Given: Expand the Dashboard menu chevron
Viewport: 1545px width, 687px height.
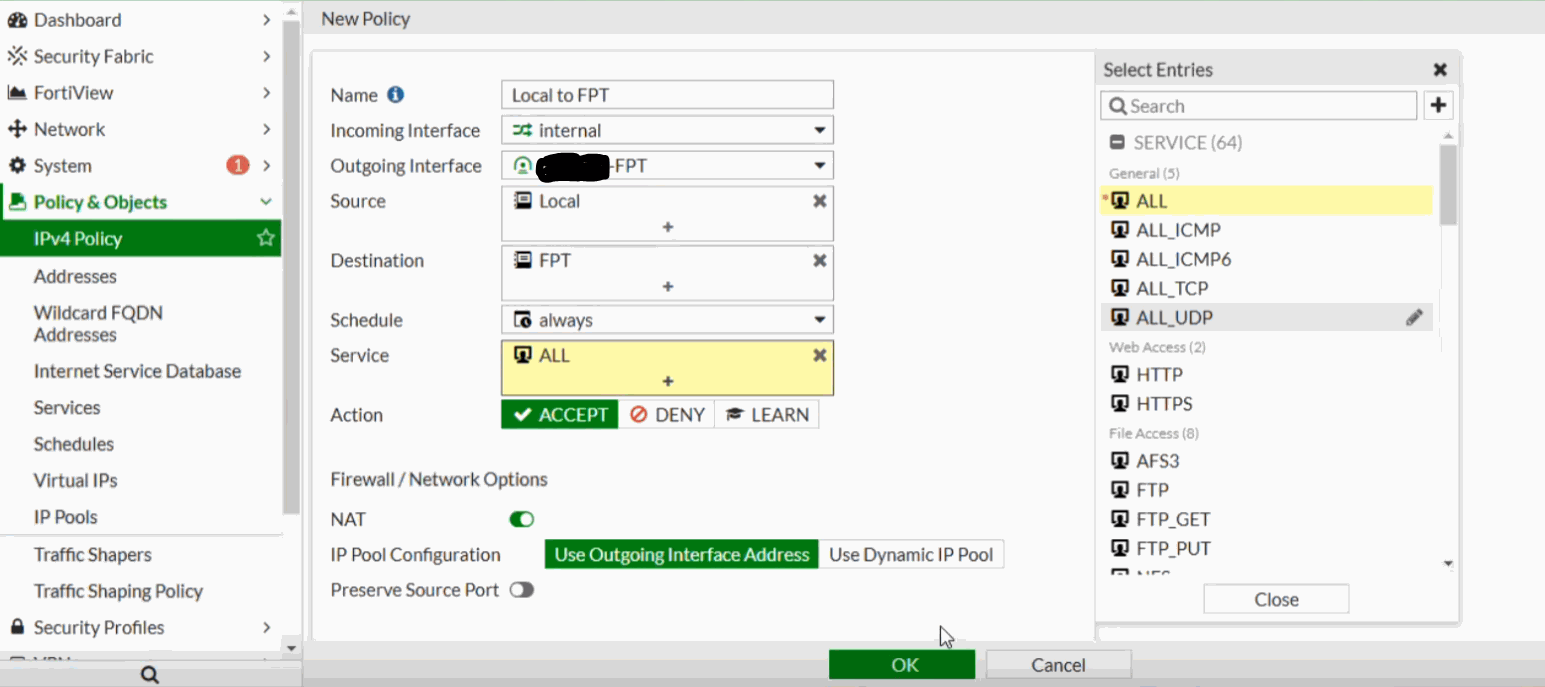Looking at the screenshot, I should 266,20.
